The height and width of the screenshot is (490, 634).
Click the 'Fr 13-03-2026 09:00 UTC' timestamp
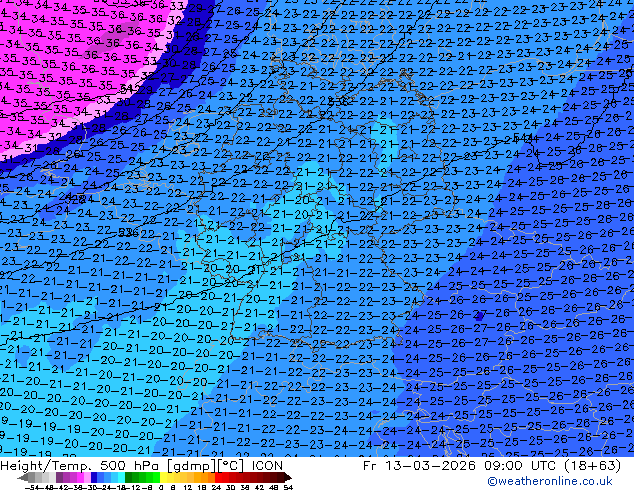tap(459, 466)
